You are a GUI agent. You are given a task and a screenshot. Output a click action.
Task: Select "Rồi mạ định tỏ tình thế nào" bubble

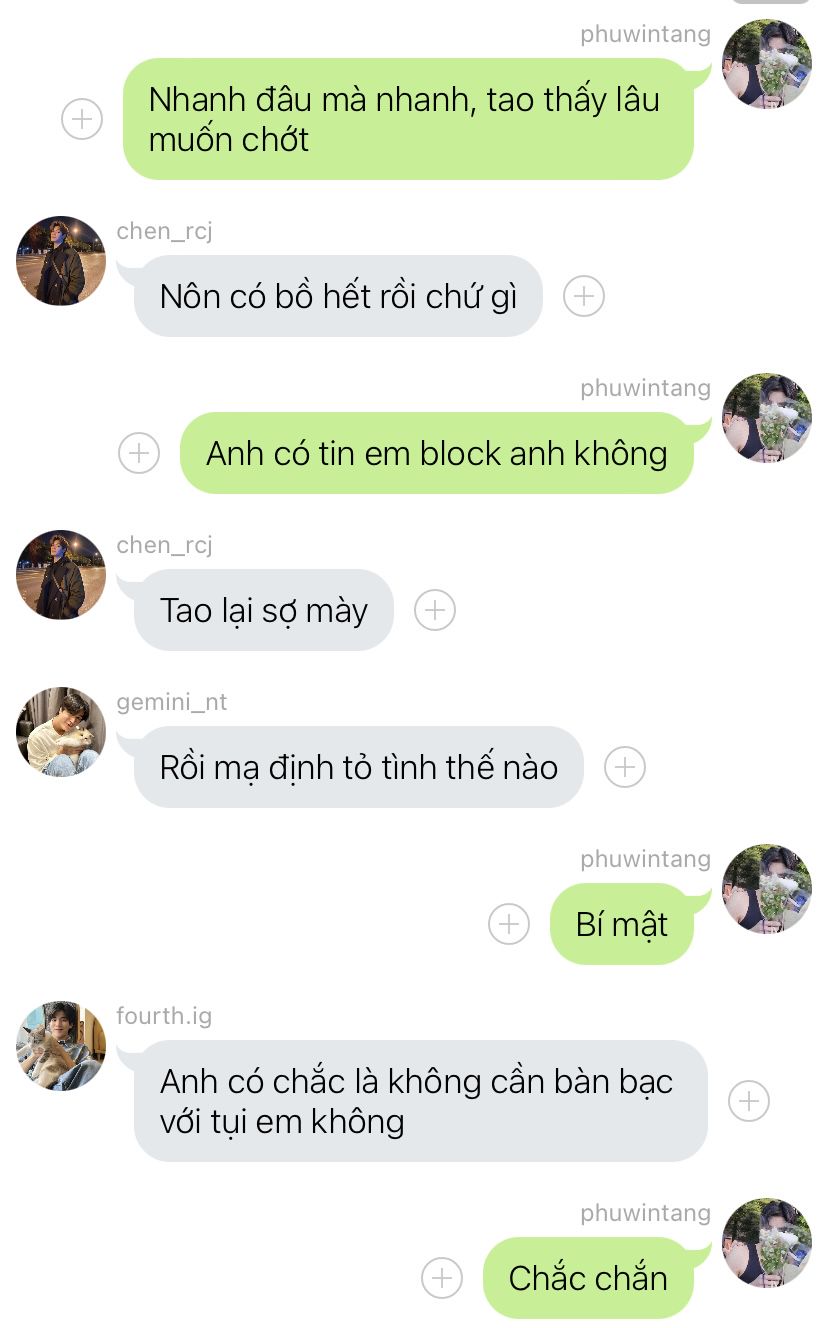tap(358, 767)
